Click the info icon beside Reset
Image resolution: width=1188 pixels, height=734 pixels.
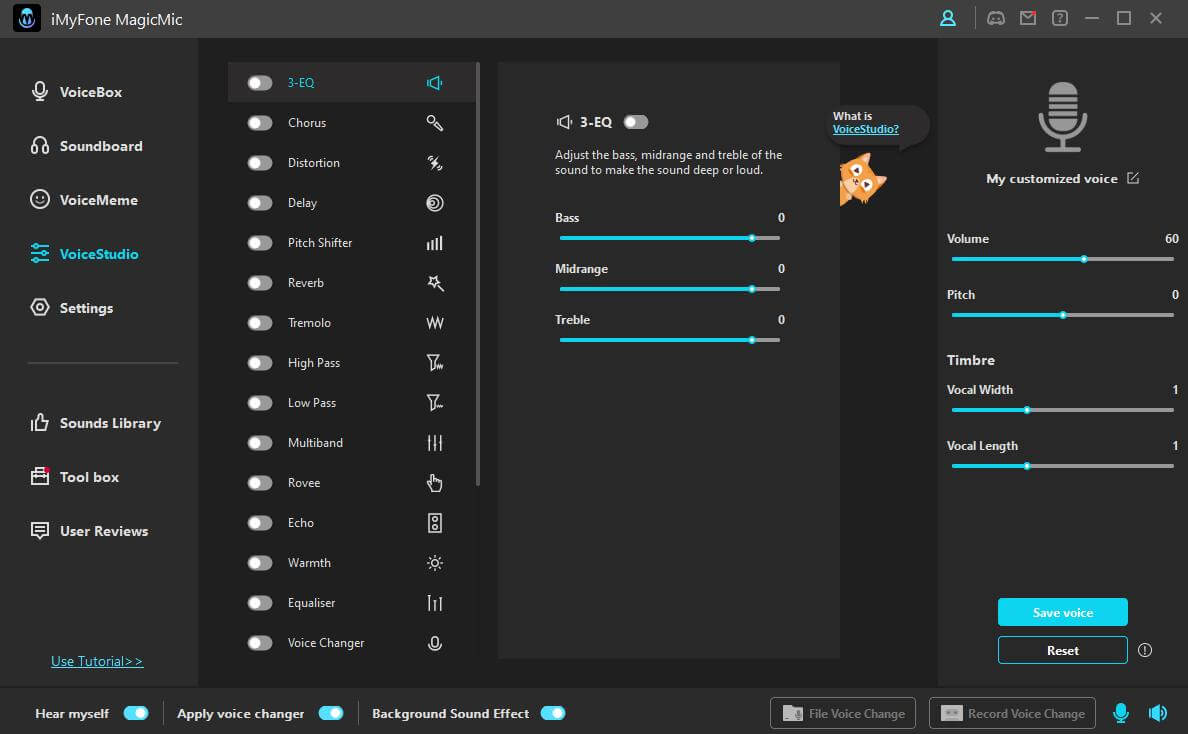coord(1145,650)
